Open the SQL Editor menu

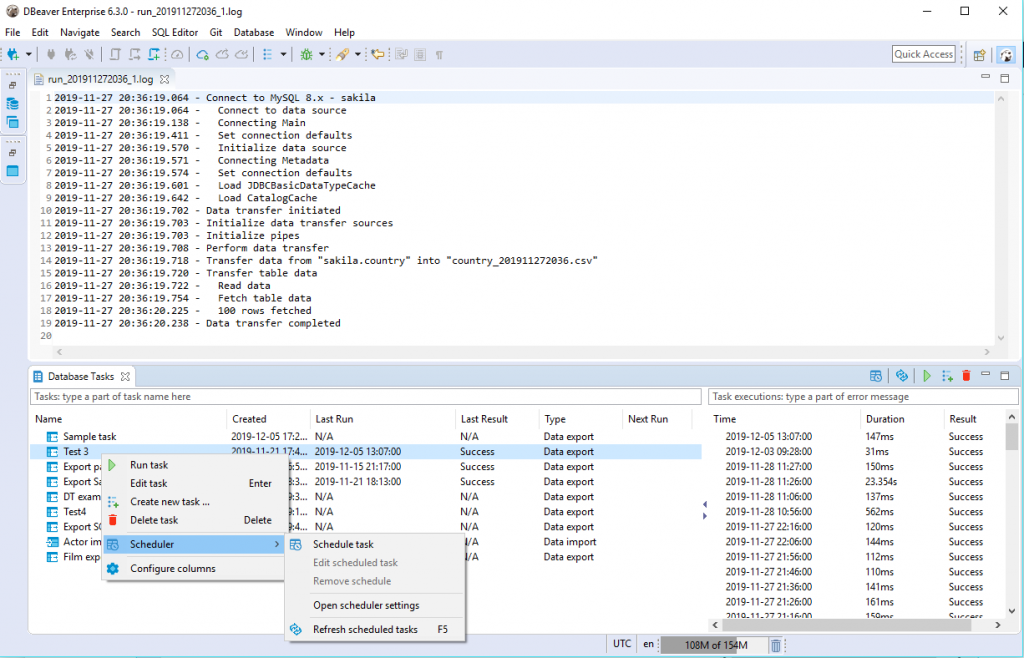coord(175,32)
